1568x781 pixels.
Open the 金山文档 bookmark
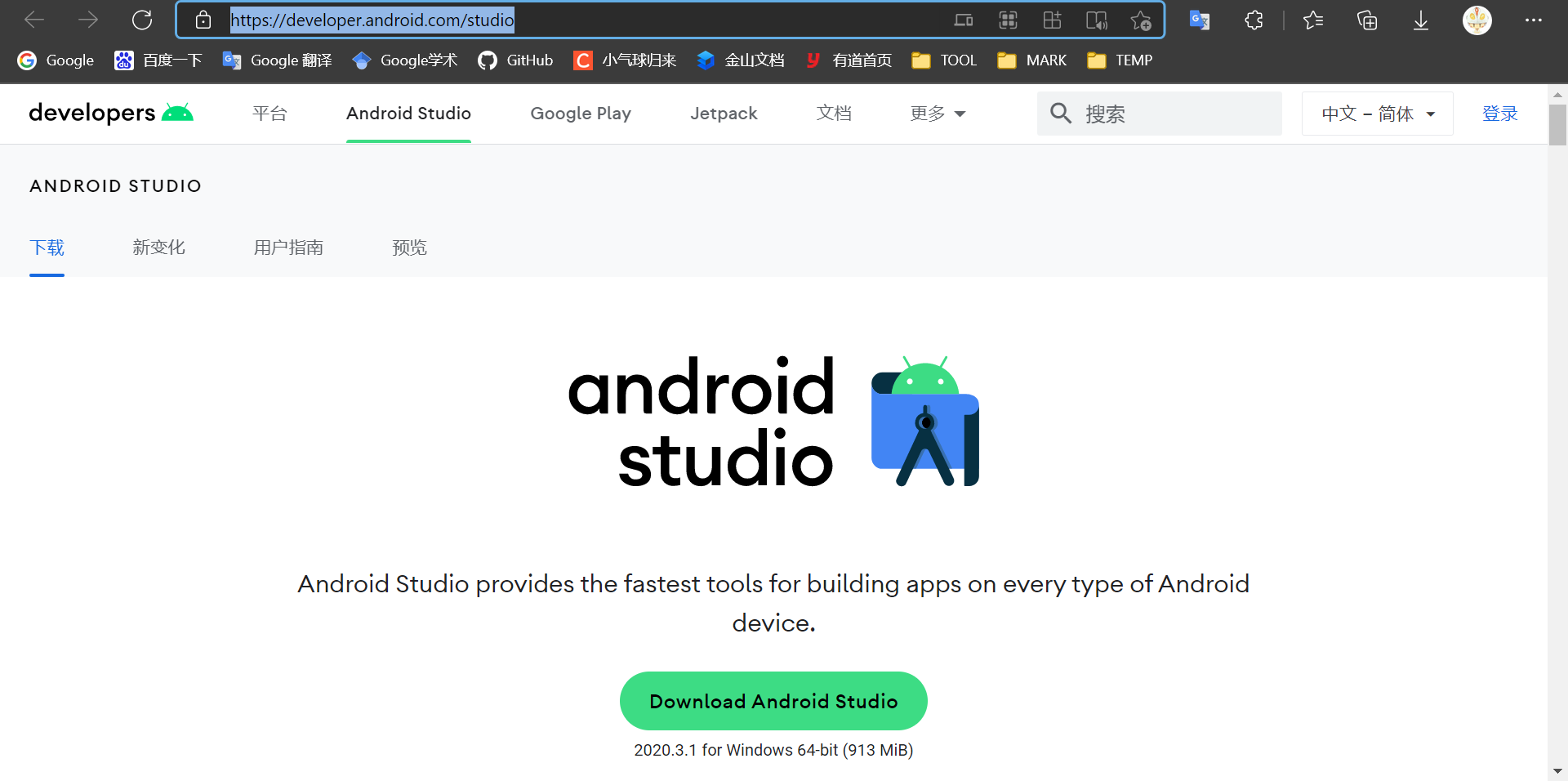tap(740, 60)
